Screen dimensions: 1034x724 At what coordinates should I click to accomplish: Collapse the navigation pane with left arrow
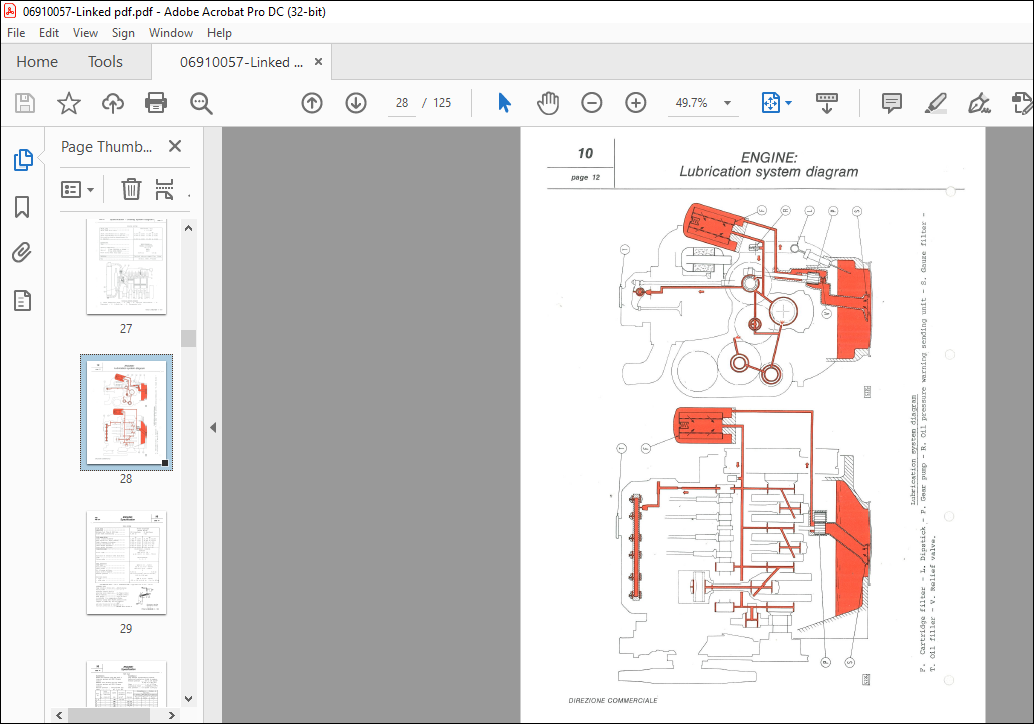(x=213, y=427)
